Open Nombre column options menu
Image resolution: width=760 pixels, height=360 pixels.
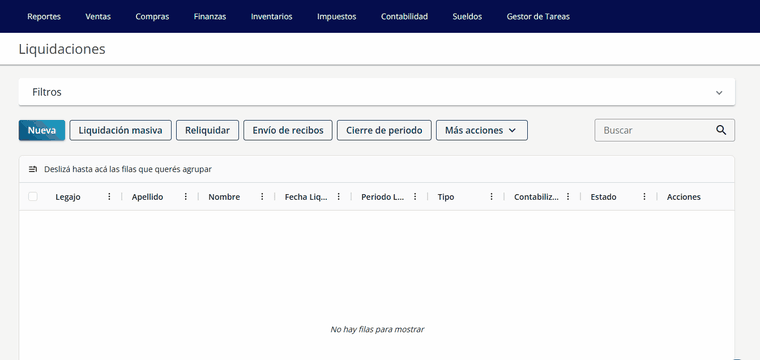click(262, 197)
